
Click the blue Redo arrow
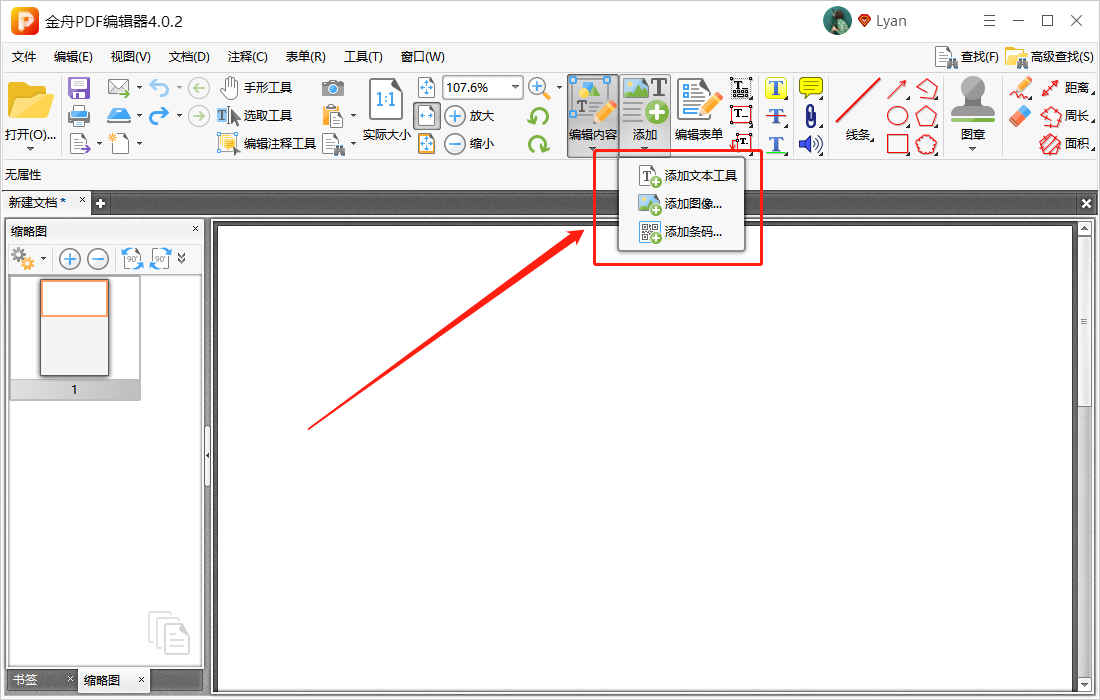159,115
